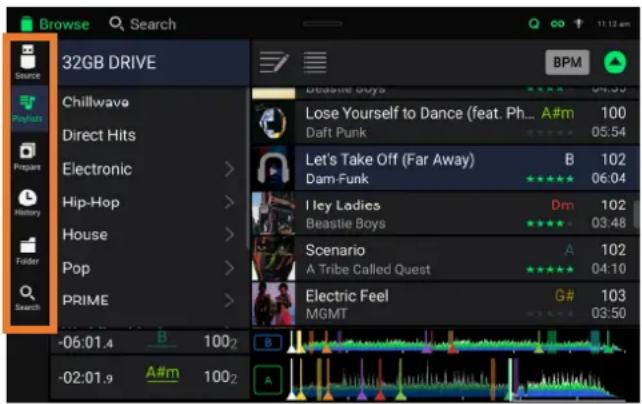Open the sidebar Search magnifier icon
642x404 pixels.
(x=27, y=298)
